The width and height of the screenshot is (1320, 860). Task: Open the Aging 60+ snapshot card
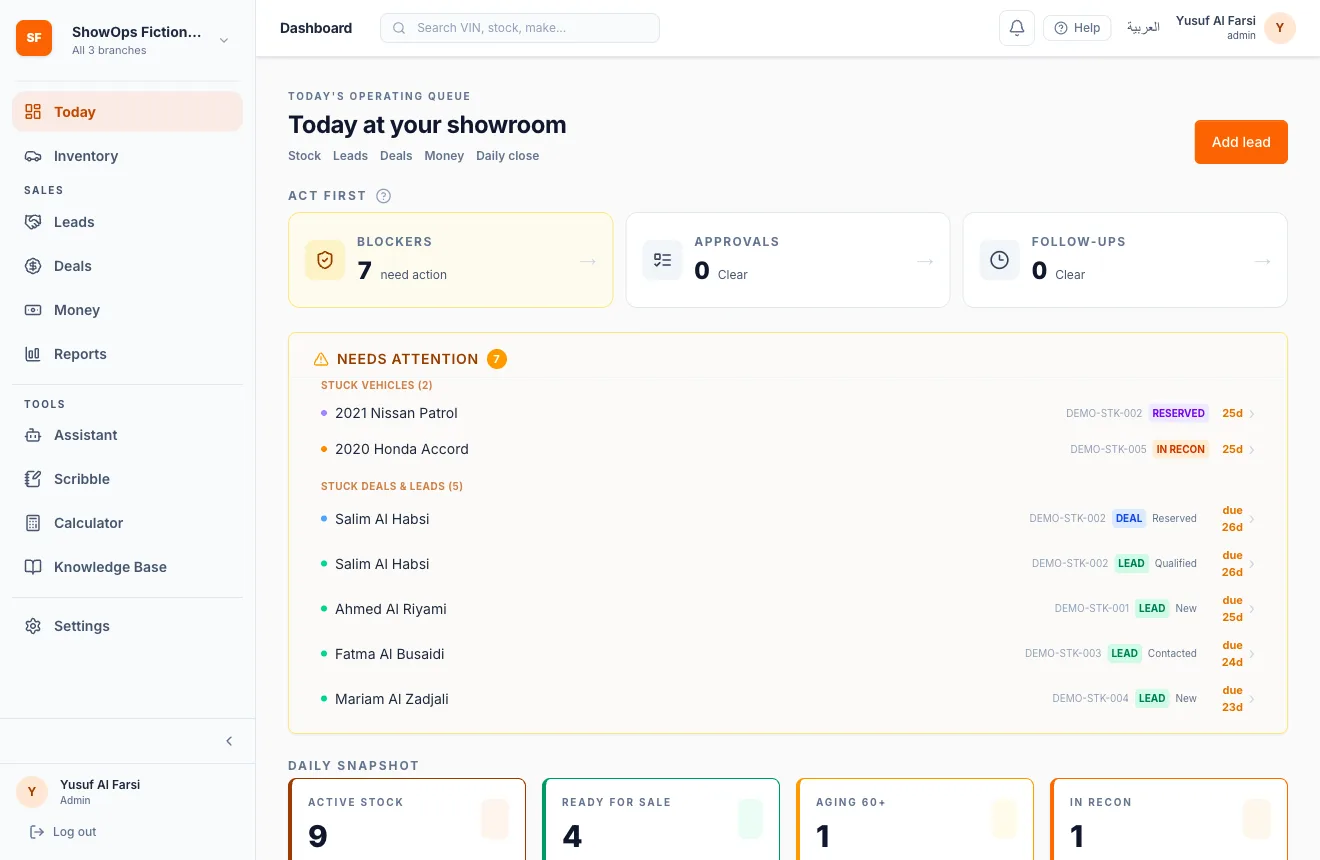click(x=915, y=820)
